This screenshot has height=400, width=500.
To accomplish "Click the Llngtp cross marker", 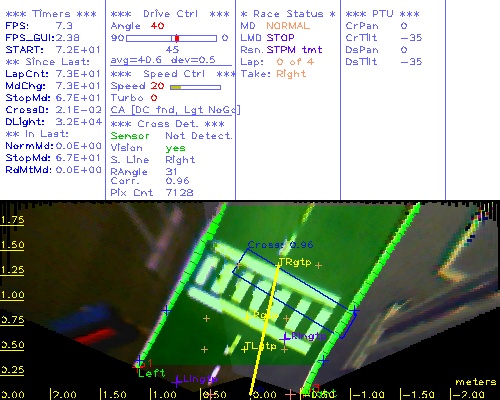I will coord(177,381).
